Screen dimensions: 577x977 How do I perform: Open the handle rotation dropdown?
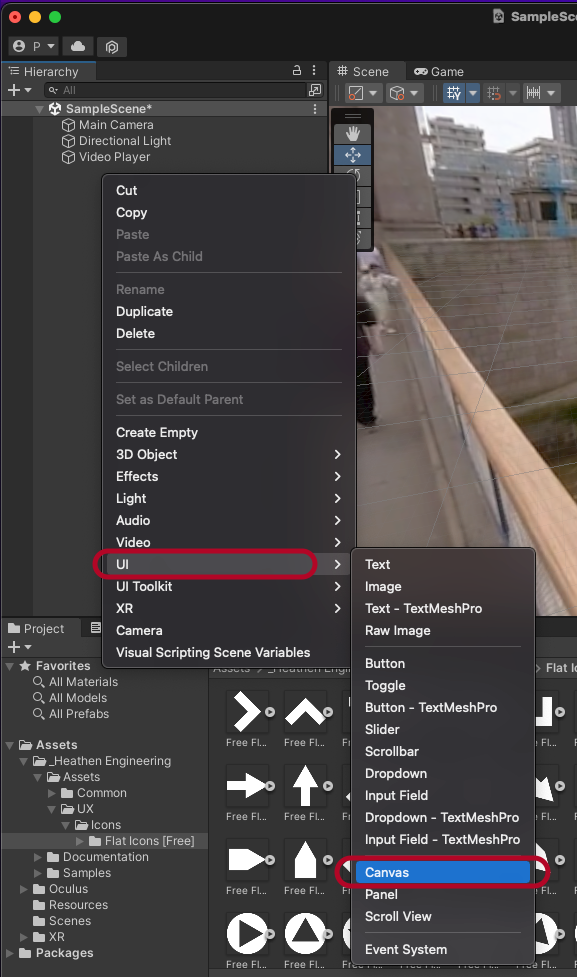pyautogui.click(x=404, y=93)
